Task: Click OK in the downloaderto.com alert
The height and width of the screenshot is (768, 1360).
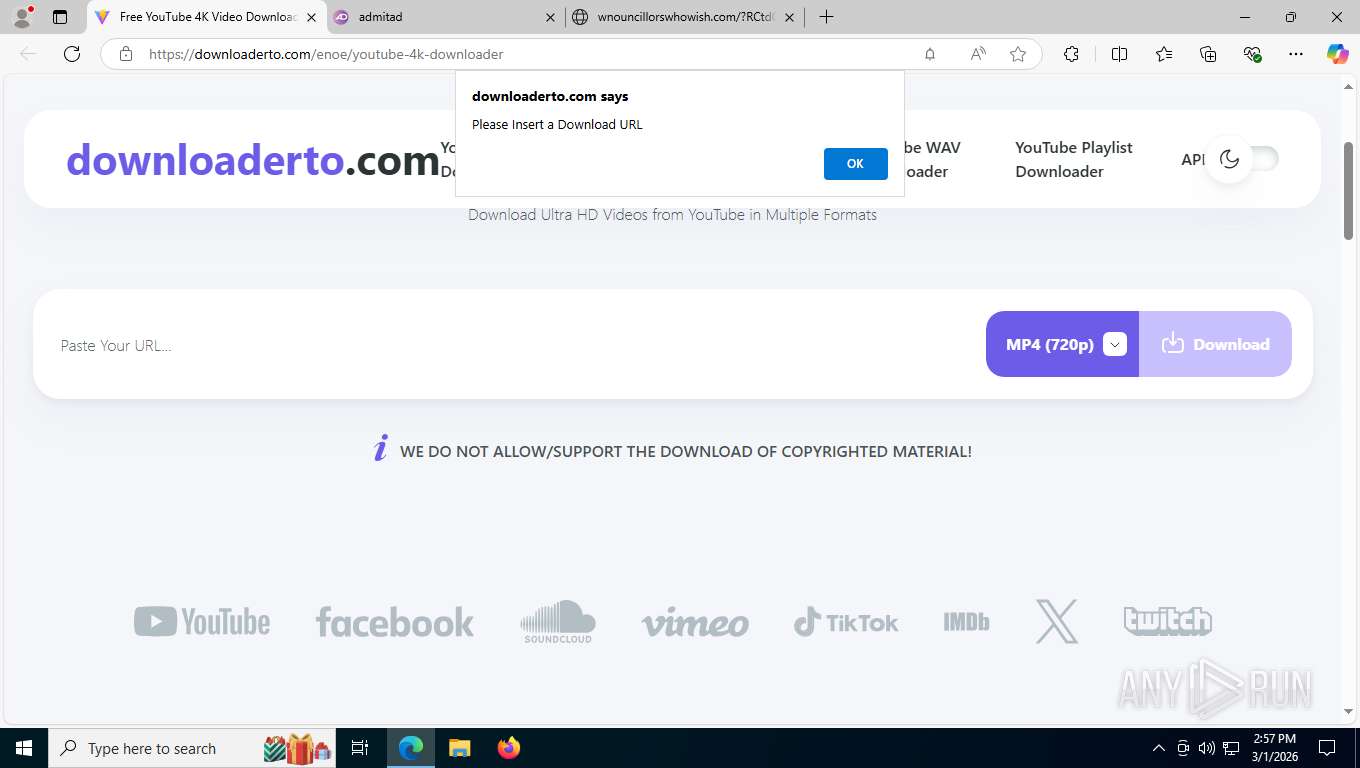Action: pyautogui.click(x=855, y=164)
